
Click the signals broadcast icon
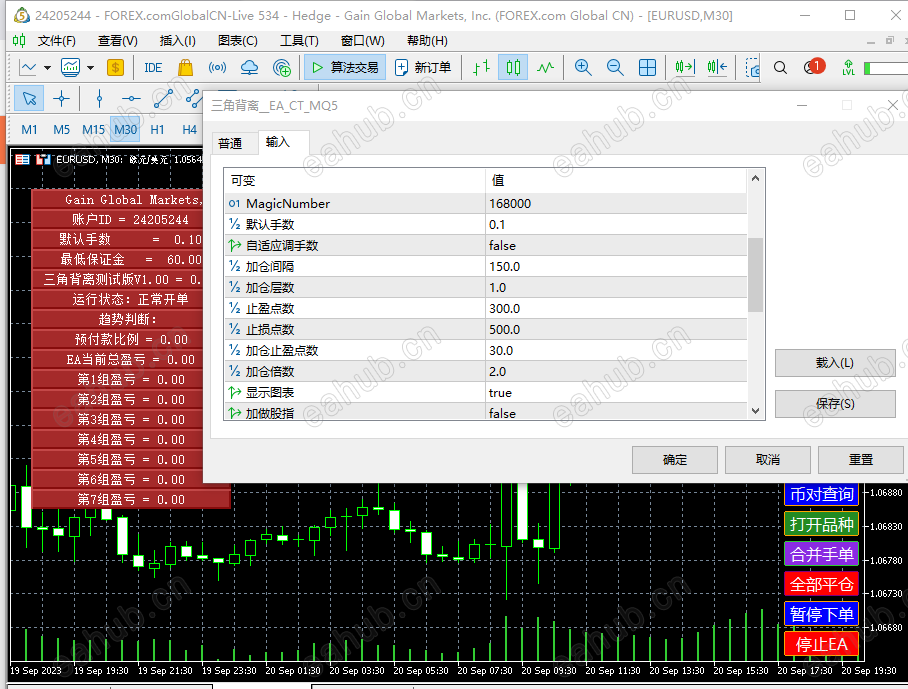[x=217, y=68]
